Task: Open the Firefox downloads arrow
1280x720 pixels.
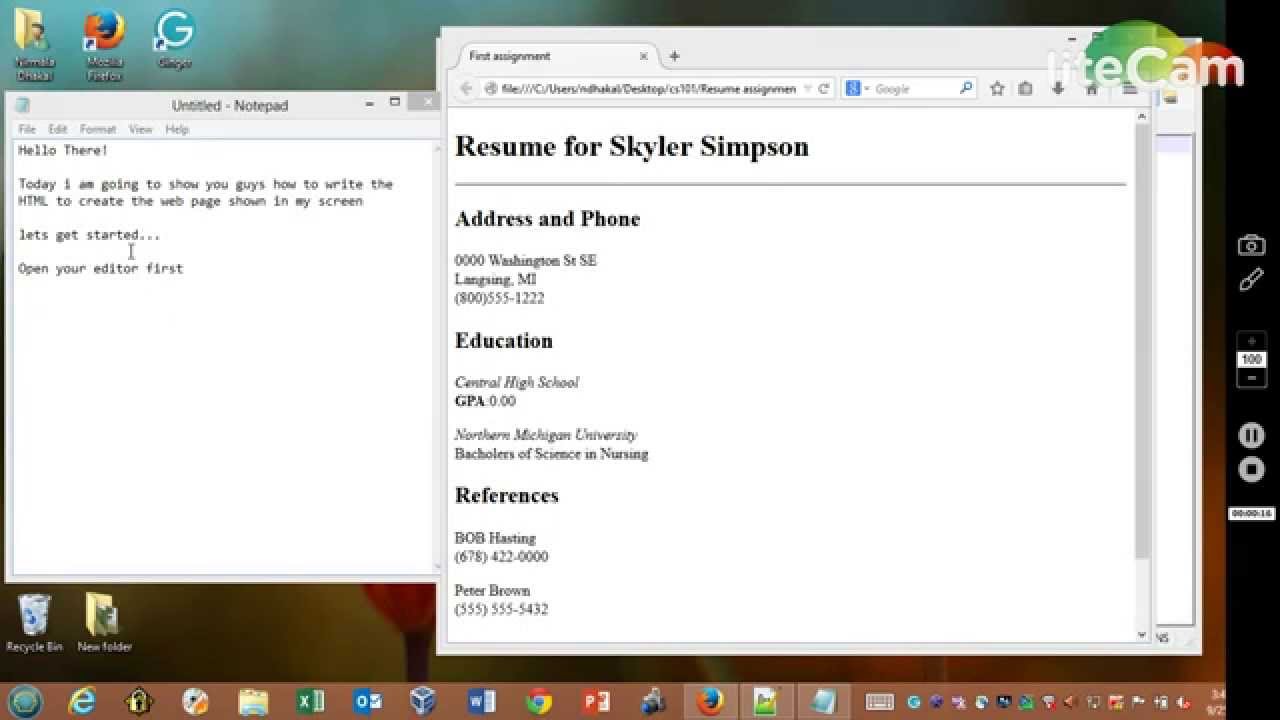Action: 1058,89
